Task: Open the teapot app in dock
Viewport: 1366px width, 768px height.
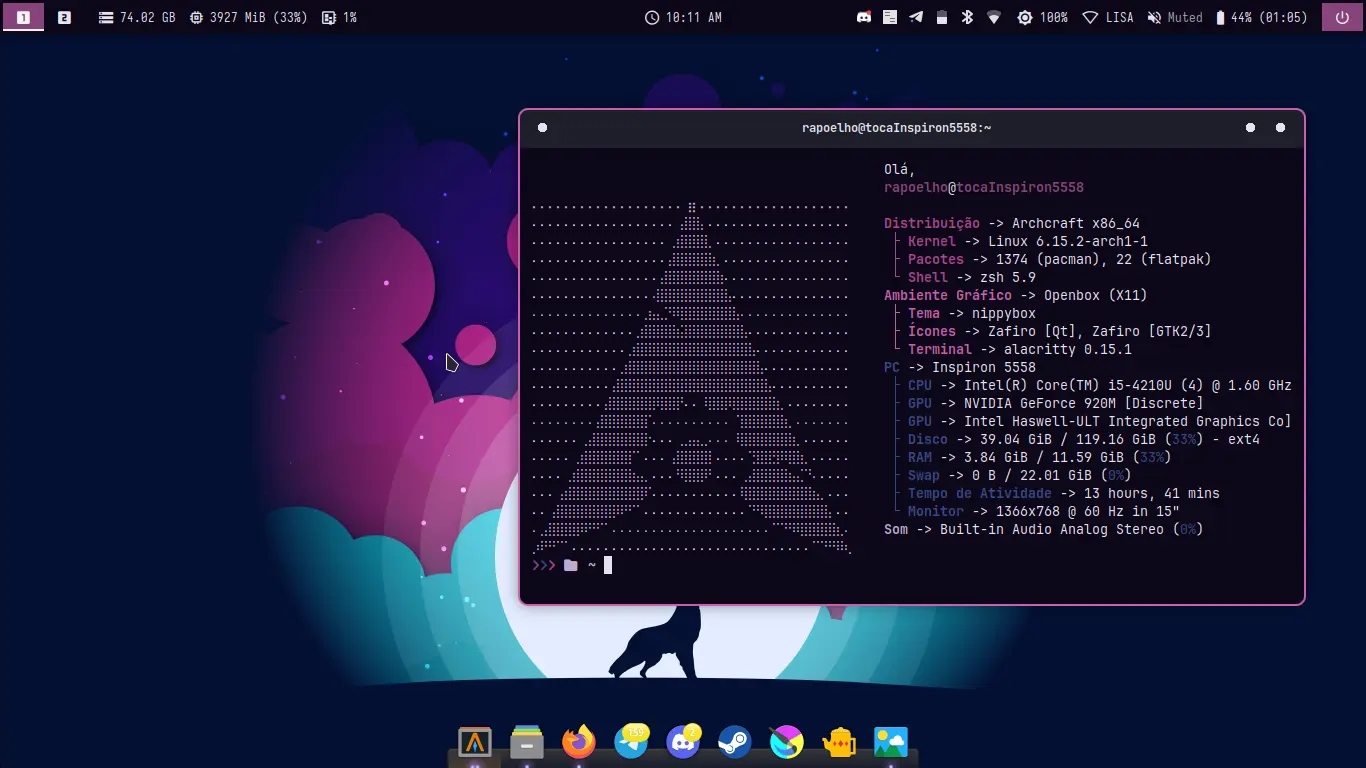Action: pos(839,742)
